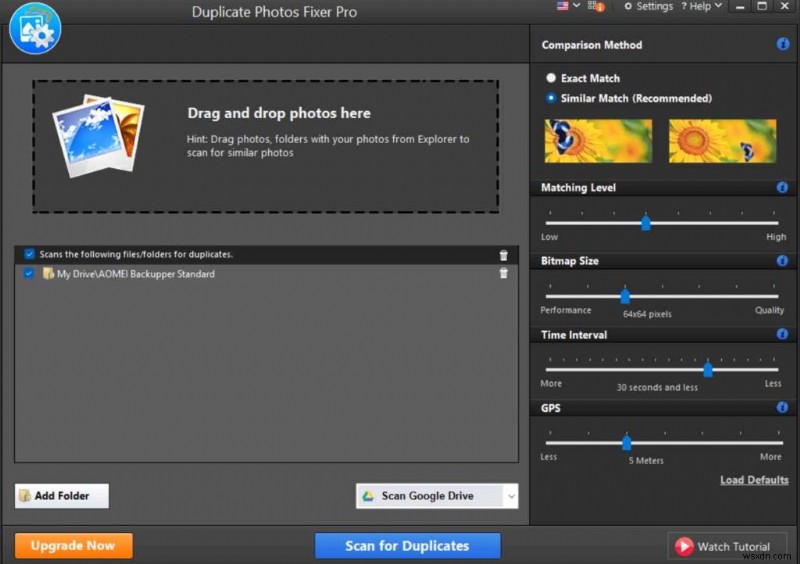Click the left sunflower sample thumbnail
800x564 pixels.
[x=598, y=141]
